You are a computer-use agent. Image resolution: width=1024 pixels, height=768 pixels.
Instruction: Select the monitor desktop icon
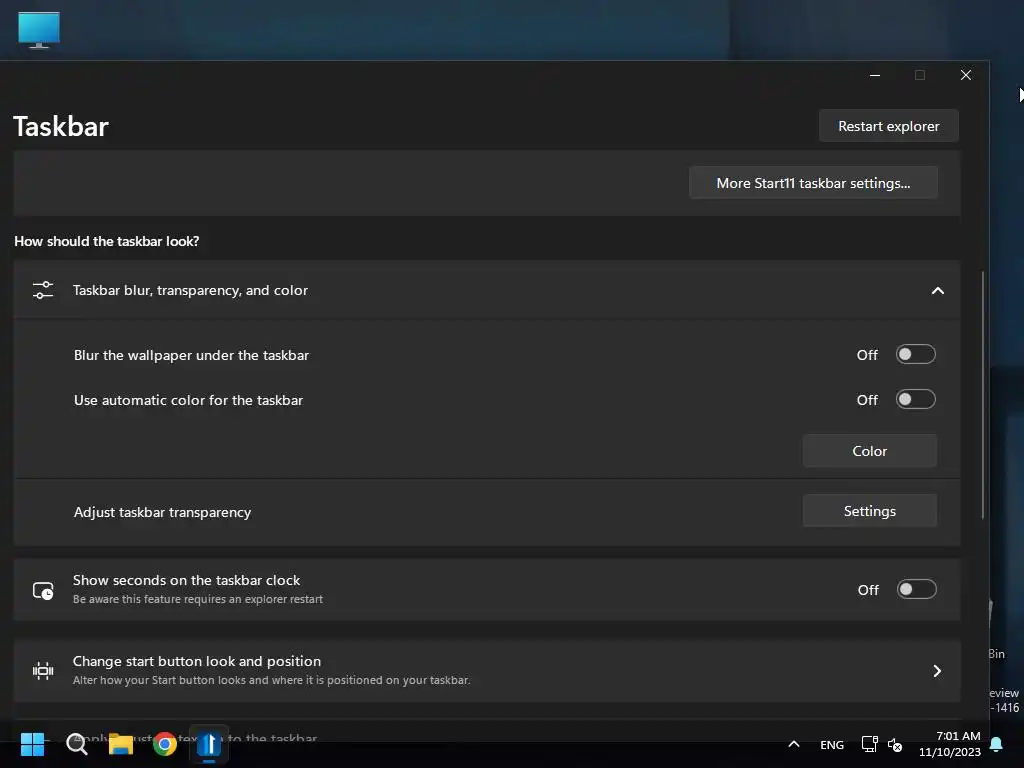39,30
